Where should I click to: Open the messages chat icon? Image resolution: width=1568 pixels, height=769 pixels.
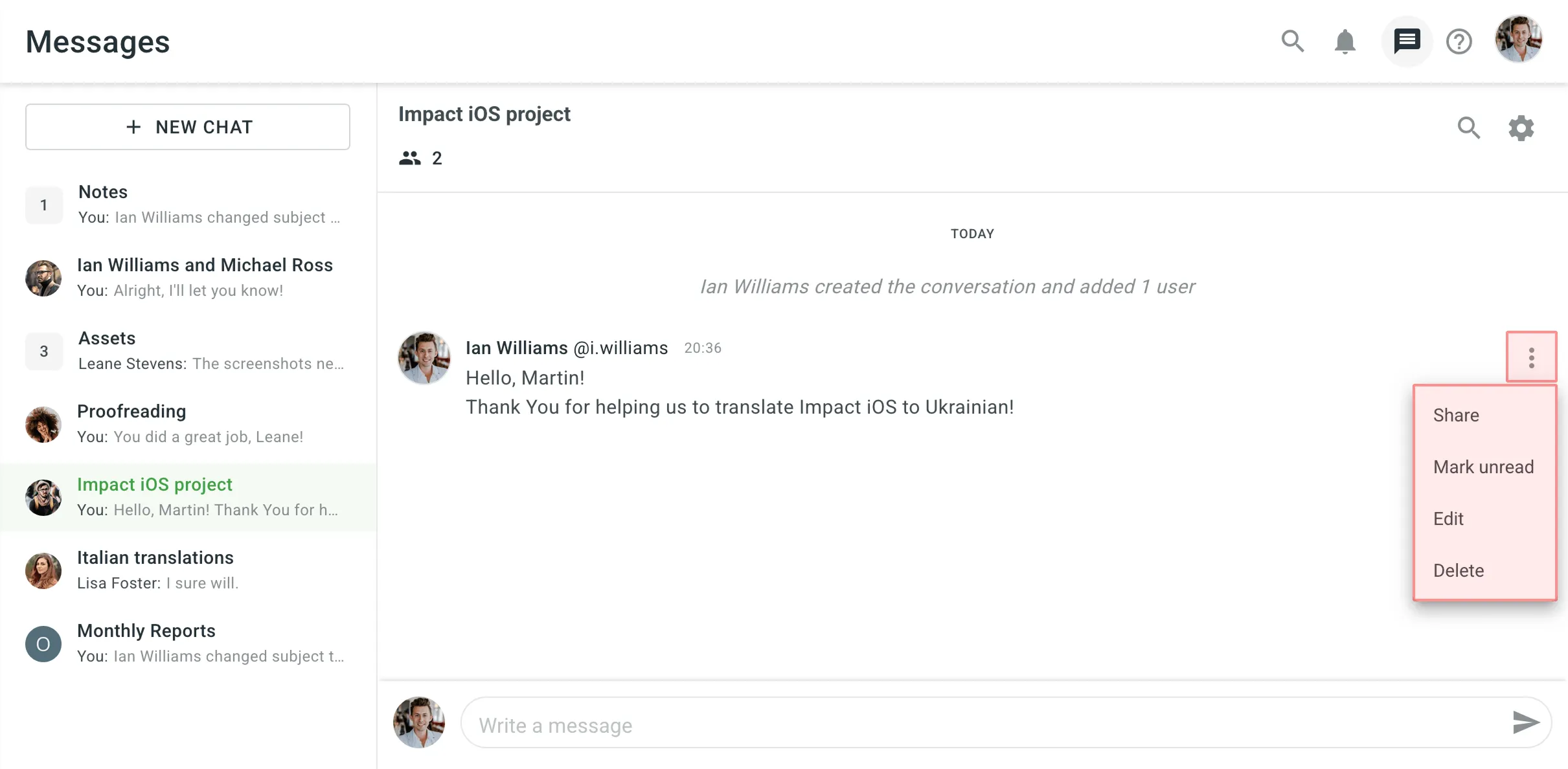[1407, 41]
